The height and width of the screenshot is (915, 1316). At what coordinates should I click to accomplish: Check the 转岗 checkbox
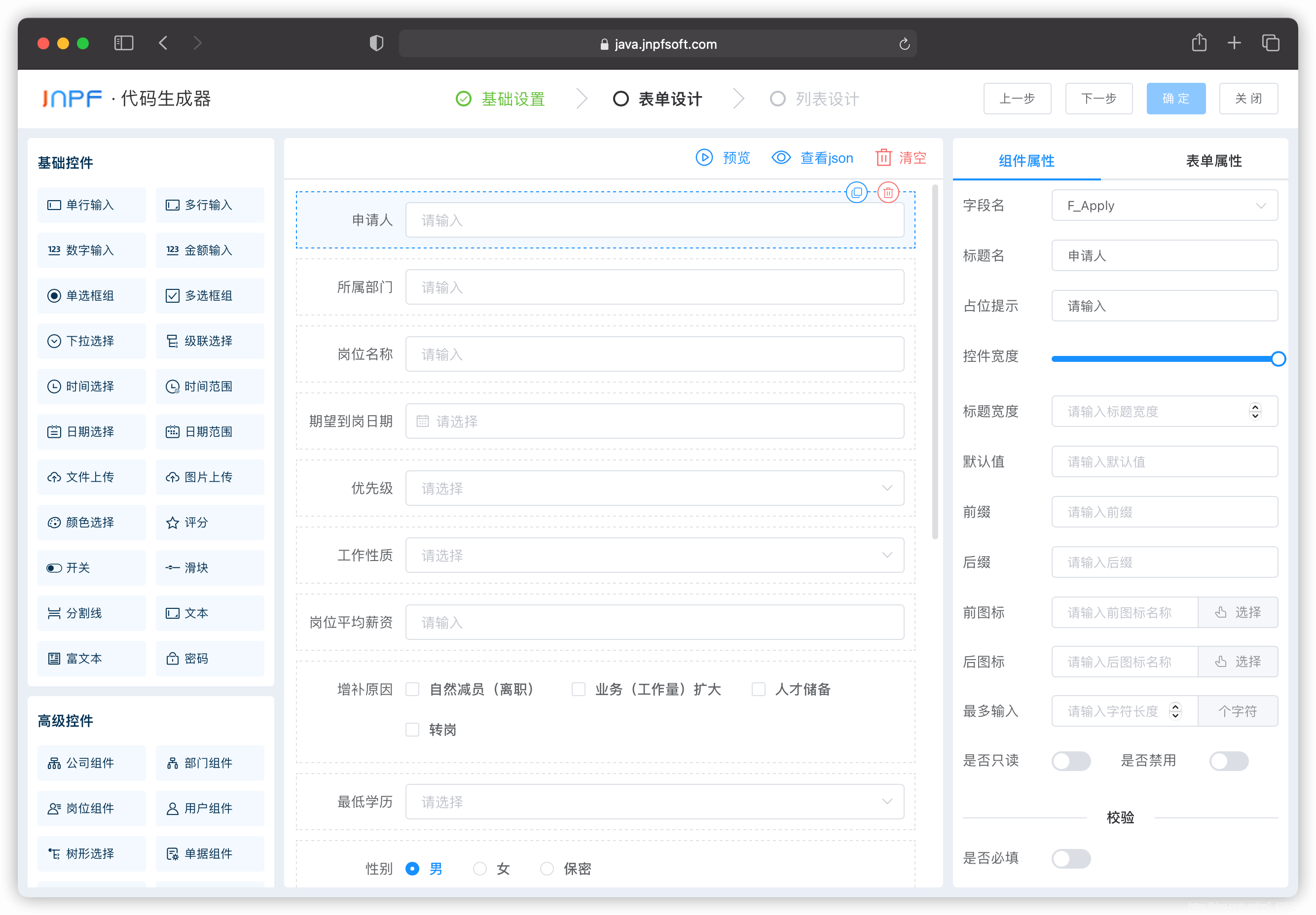pos(412,729)
